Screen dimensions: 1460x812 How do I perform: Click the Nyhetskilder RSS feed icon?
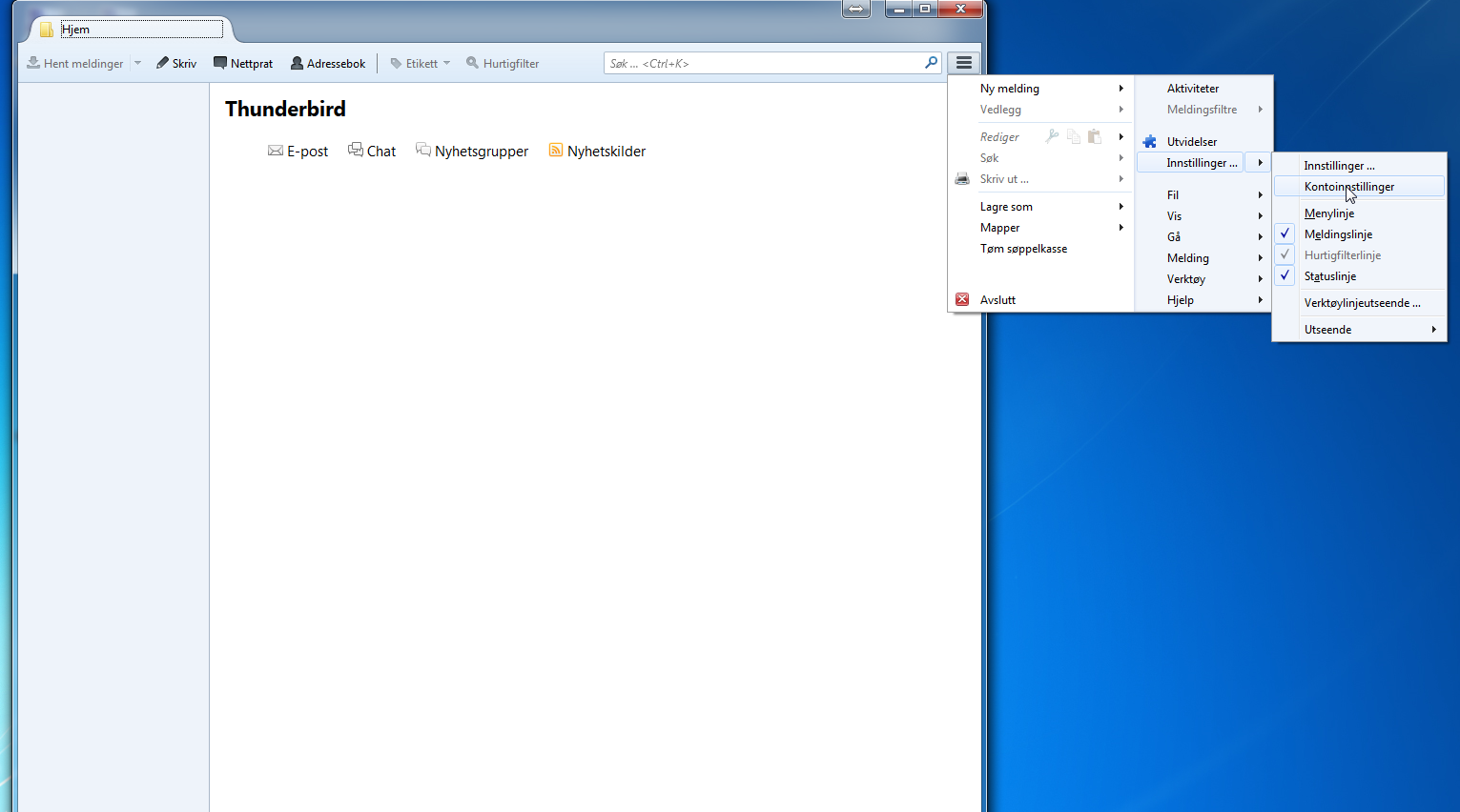(x=556, y=150)
